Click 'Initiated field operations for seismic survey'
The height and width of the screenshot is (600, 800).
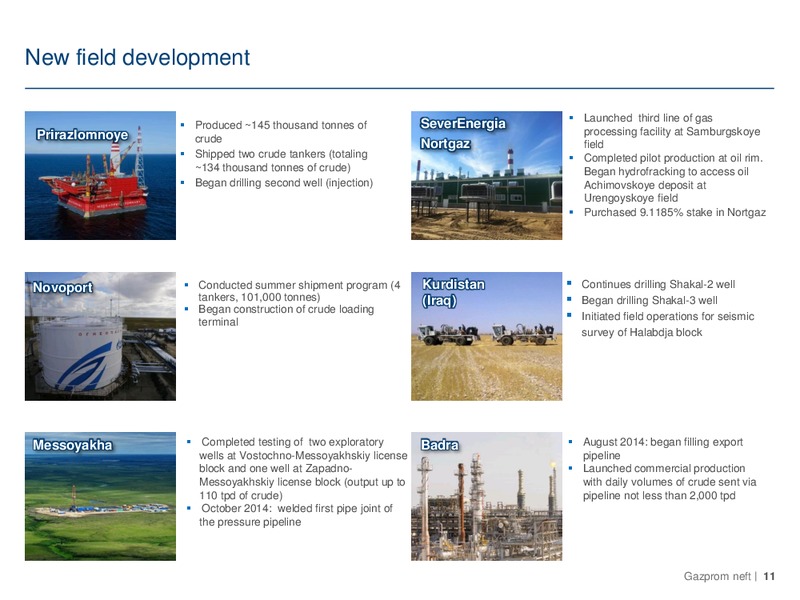(x=667, y=324)
